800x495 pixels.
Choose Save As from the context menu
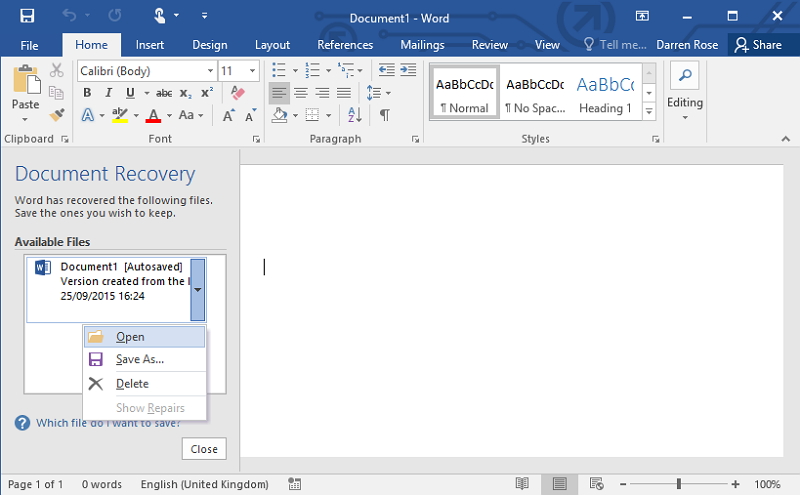click(139, 359)
